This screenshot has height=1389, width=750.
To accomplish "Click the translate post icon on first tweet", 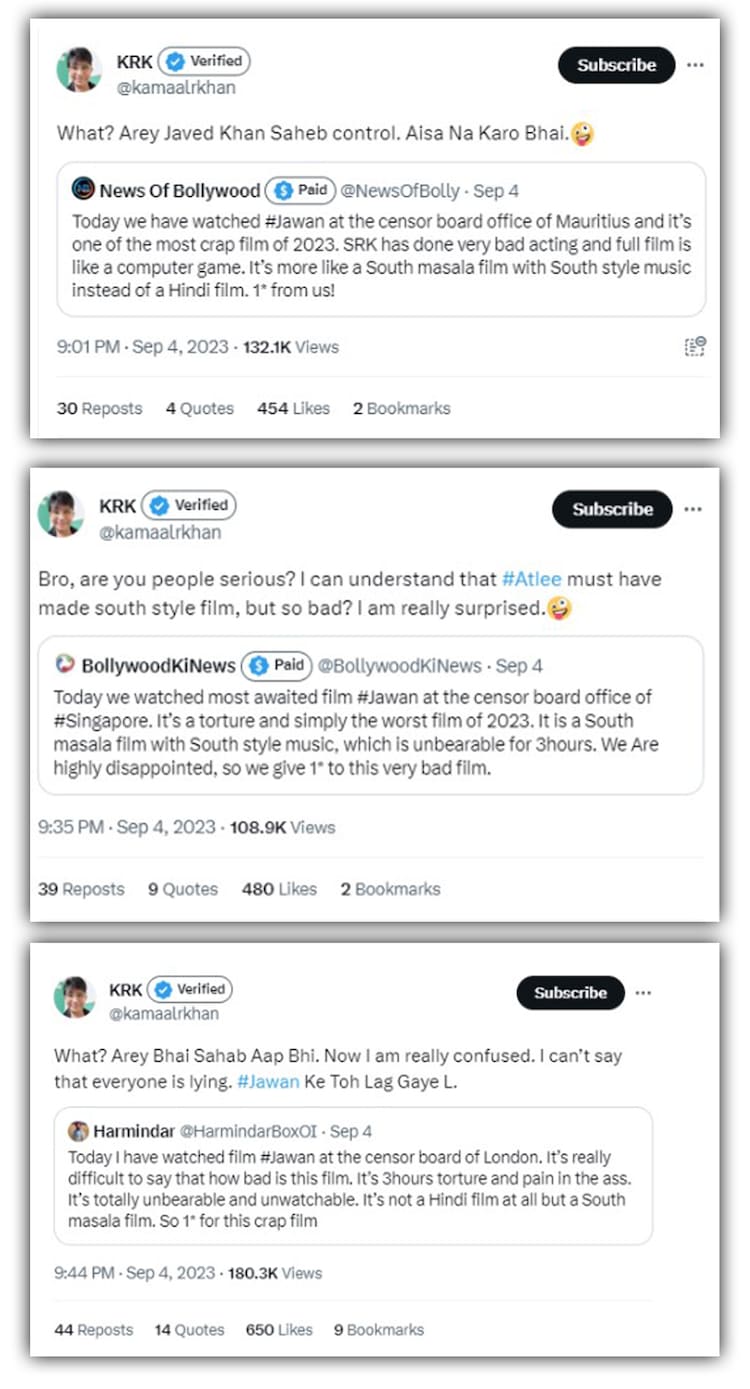I will coord(695,347).
